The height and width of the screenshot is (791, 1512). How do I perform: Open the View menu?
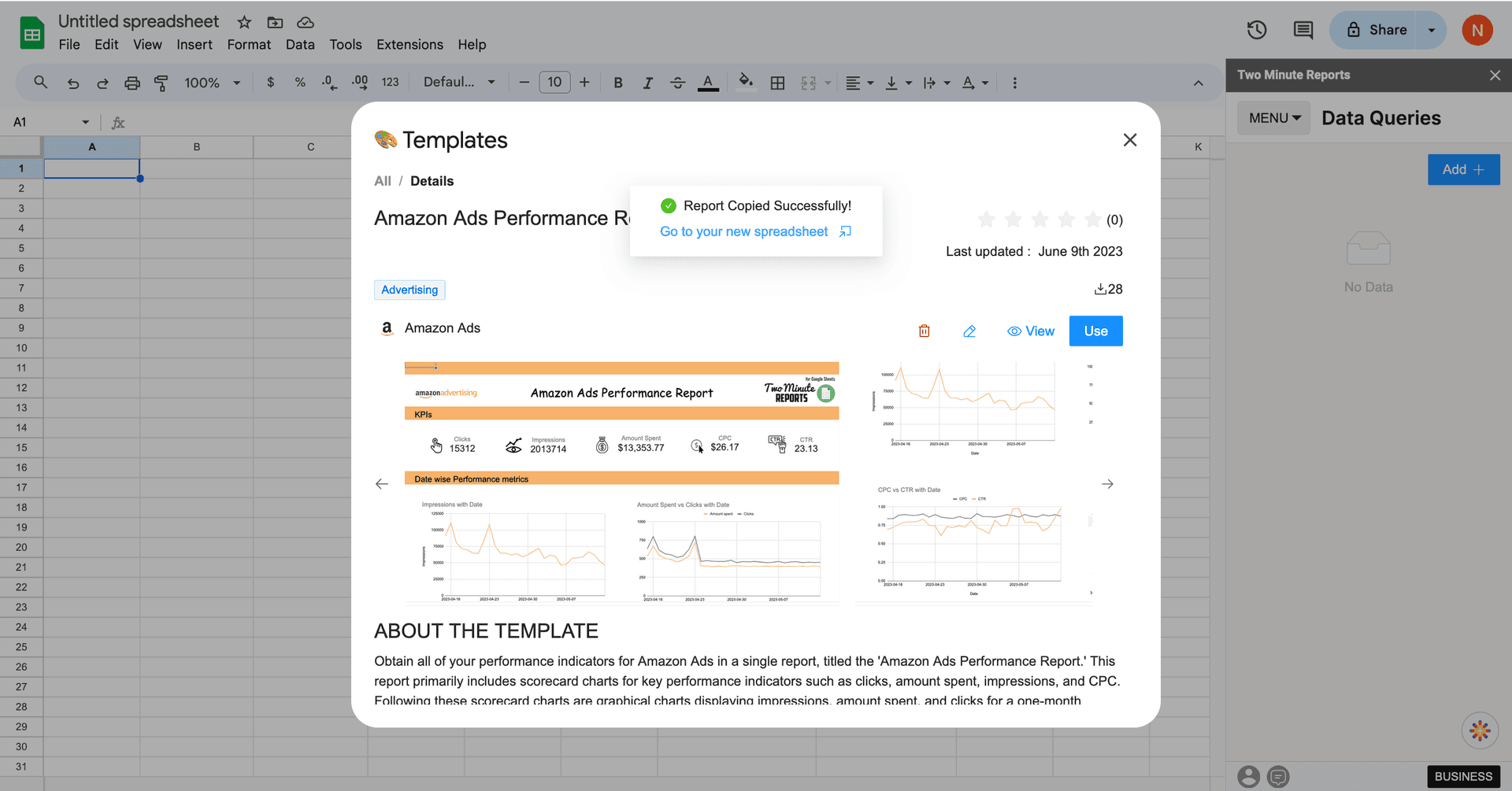[147, 44]
